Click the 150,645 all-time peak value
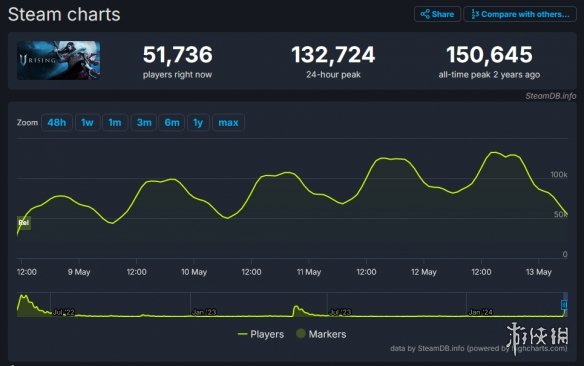This screenshot has height=366, width=584. 489,55
